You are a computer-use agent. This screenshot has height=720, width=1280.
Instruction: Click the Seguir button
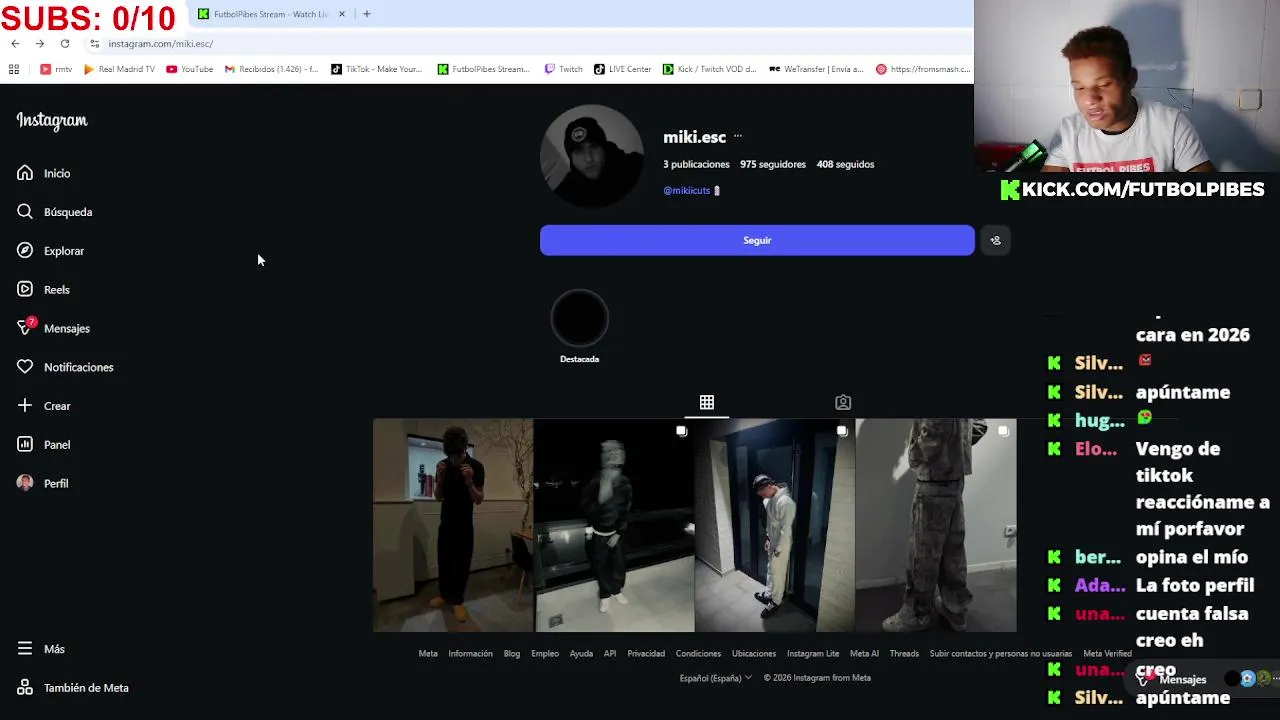tap(757, 240)
